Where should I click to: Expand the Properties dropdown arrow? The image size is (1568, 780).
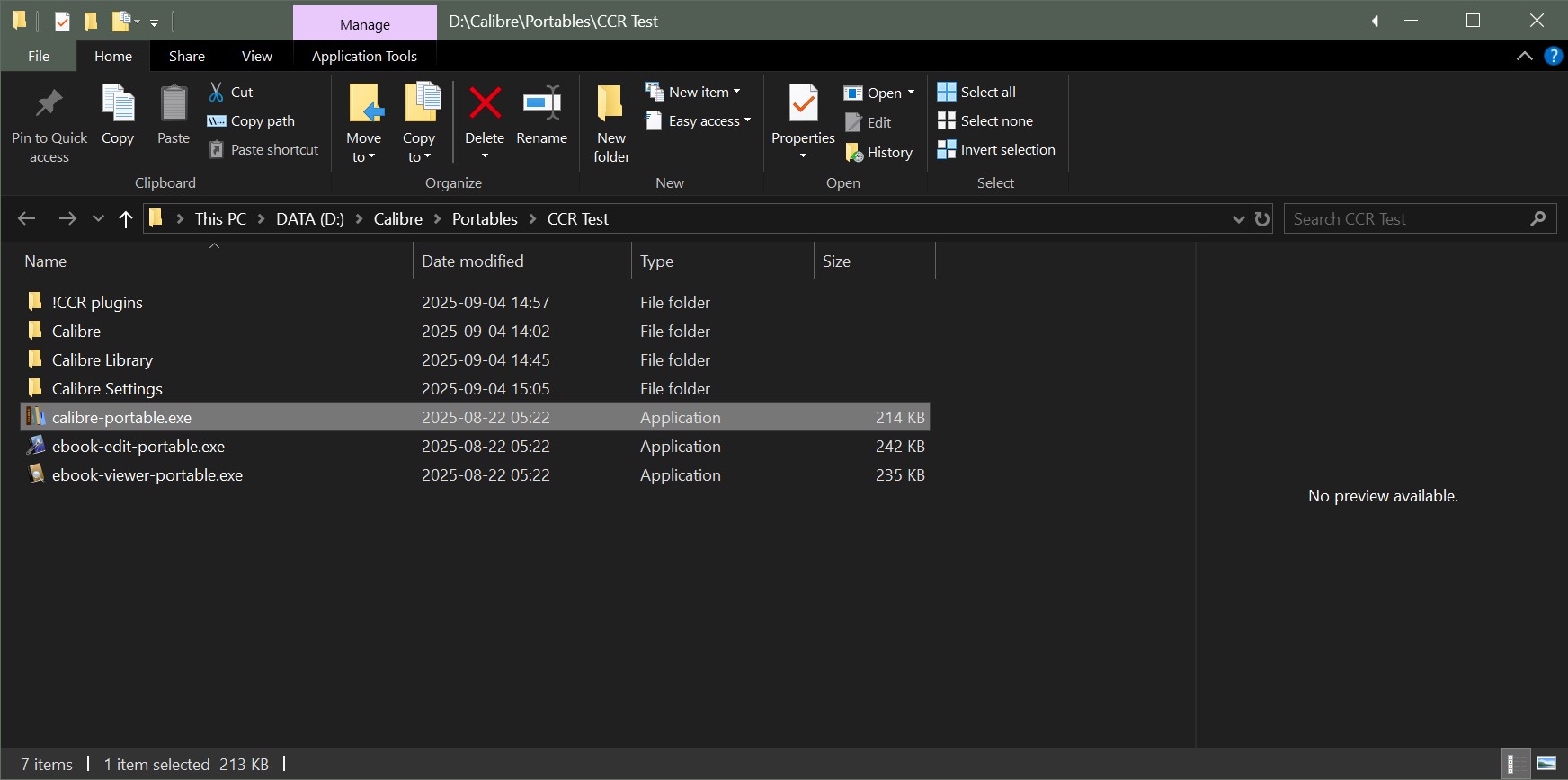tap(803, 156)
